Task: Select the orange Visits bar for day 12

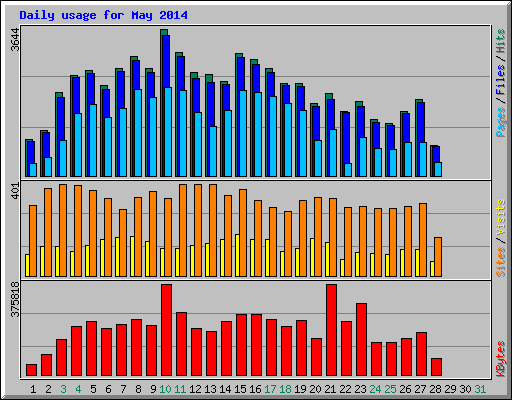Action: (x=198, y=230)
